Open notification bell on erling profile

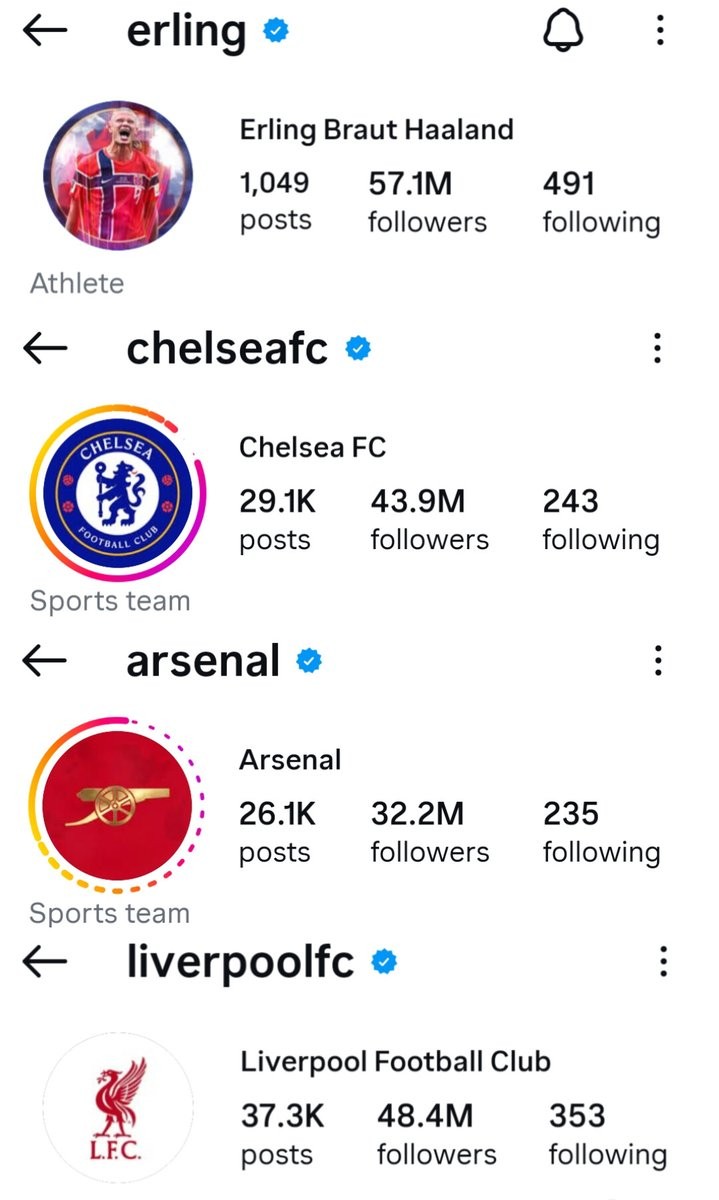(x=563, y=32)
